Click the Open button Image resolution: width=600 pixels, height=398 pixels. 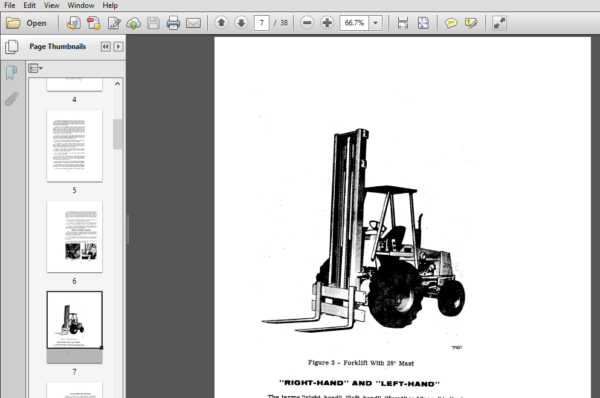click(x=26, y=23)
